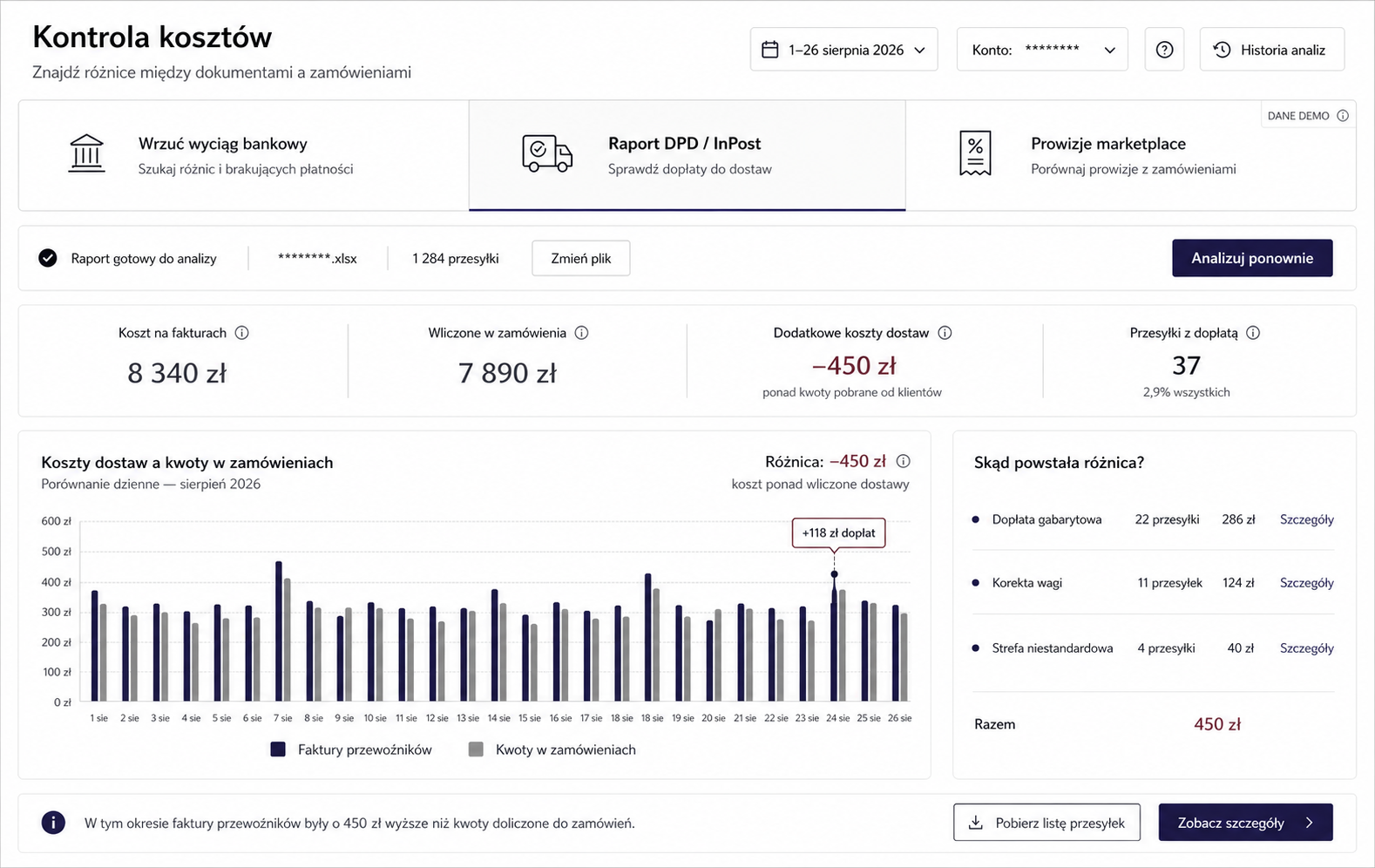Click the '2,9% wszystkich' text
Screen dimensions: 1375x868
[1187, 392]
